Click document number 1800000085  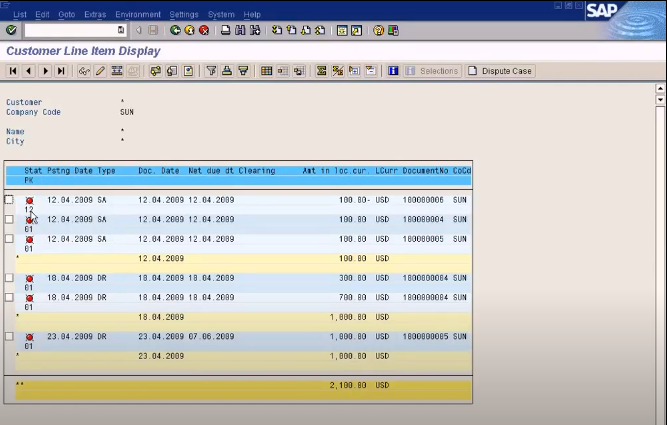coord(425,337)
